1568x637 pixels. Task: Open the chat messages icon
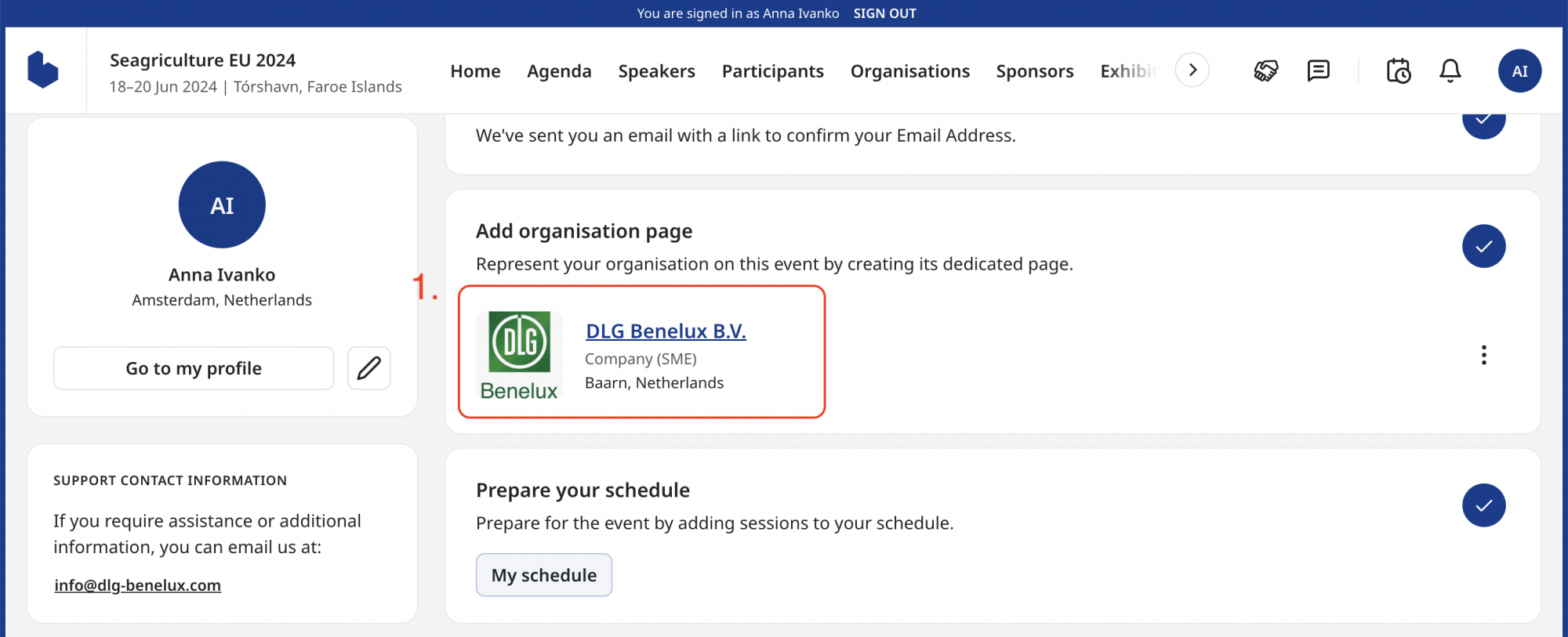[x=1319, y=71]
